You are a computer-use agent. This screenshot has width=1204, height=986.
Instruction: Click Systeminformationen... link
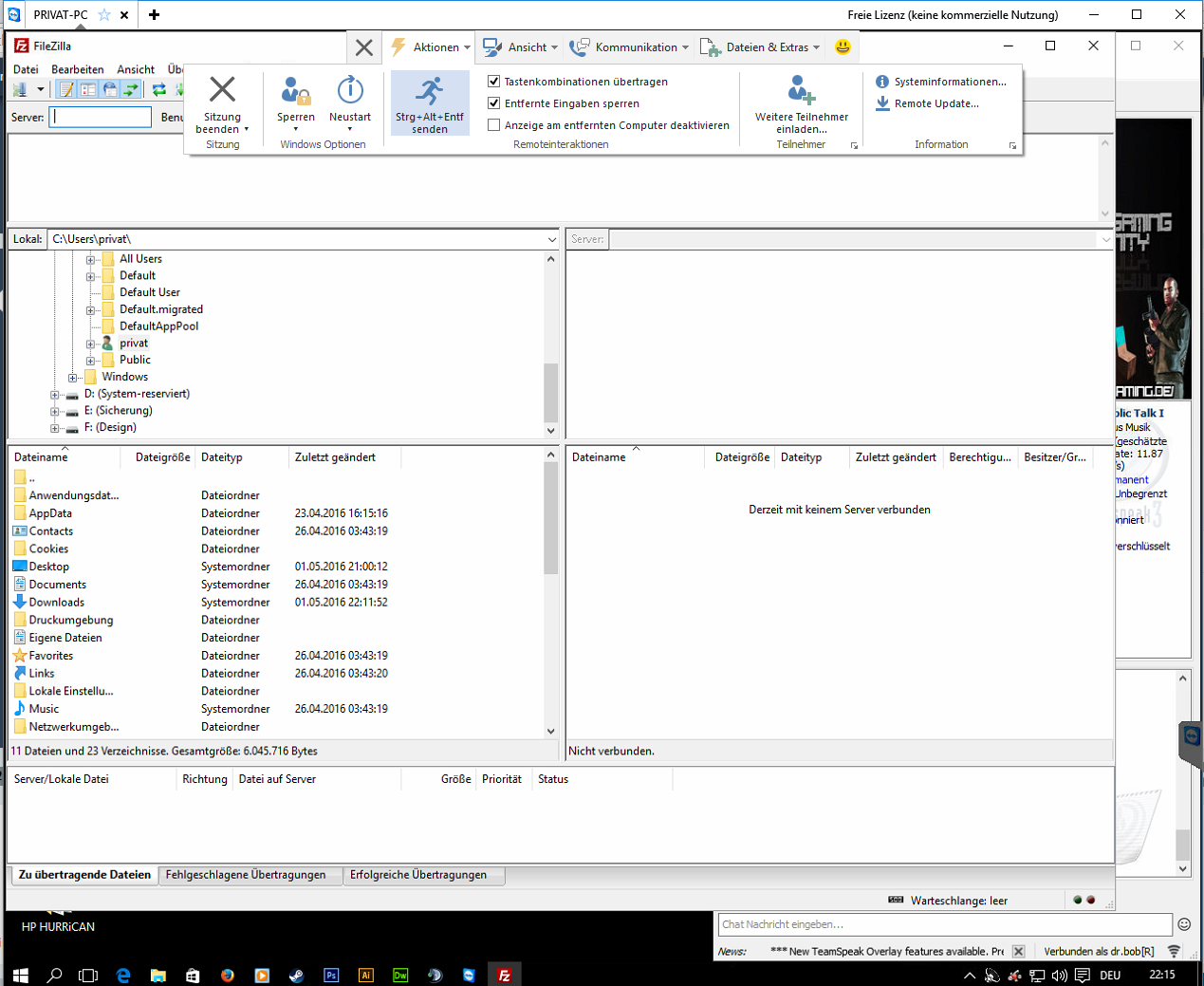[950, 82]
